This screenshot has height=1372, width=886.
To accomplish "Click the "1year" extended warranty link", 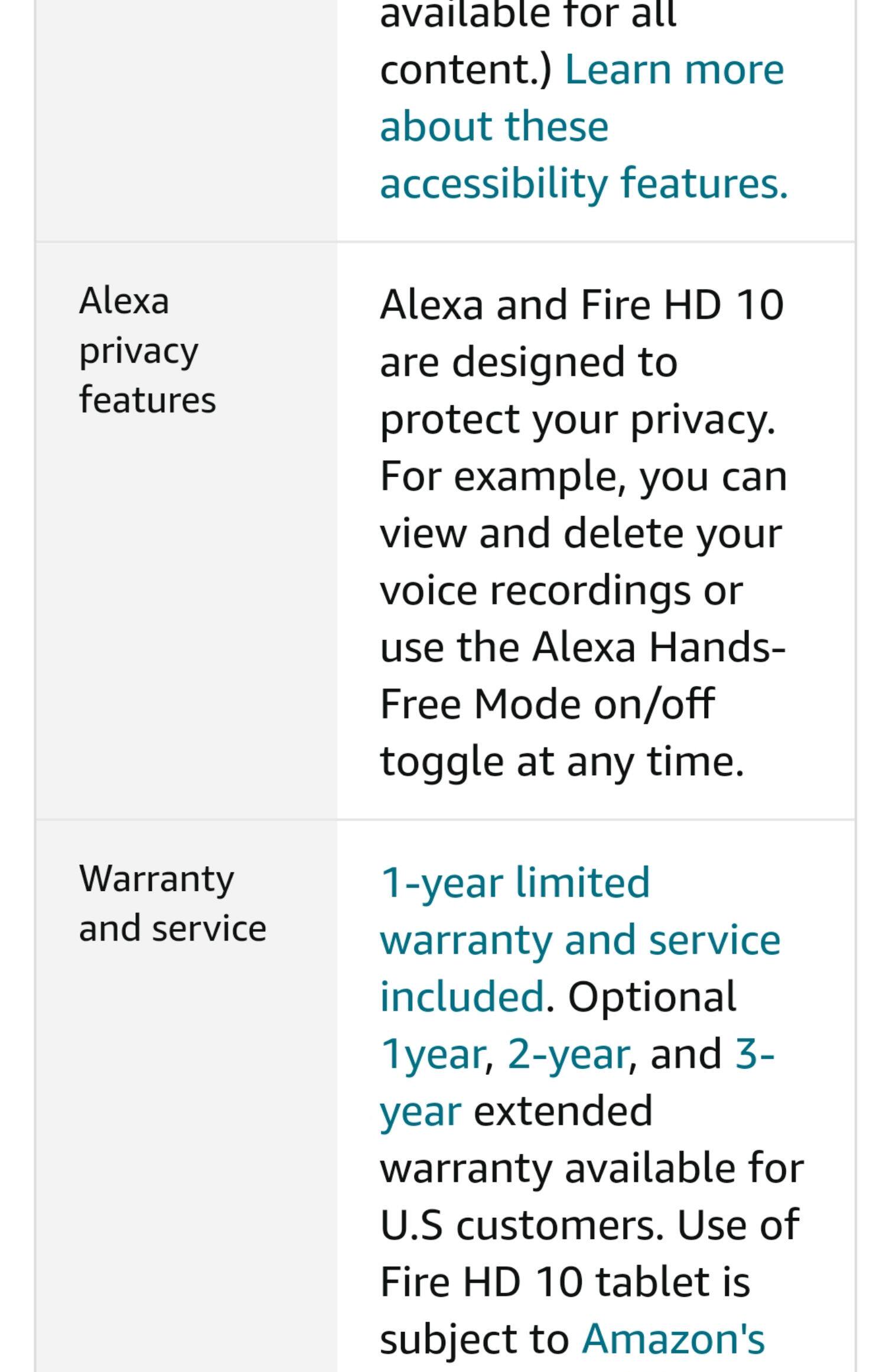I will click(x=432, y=1054).
